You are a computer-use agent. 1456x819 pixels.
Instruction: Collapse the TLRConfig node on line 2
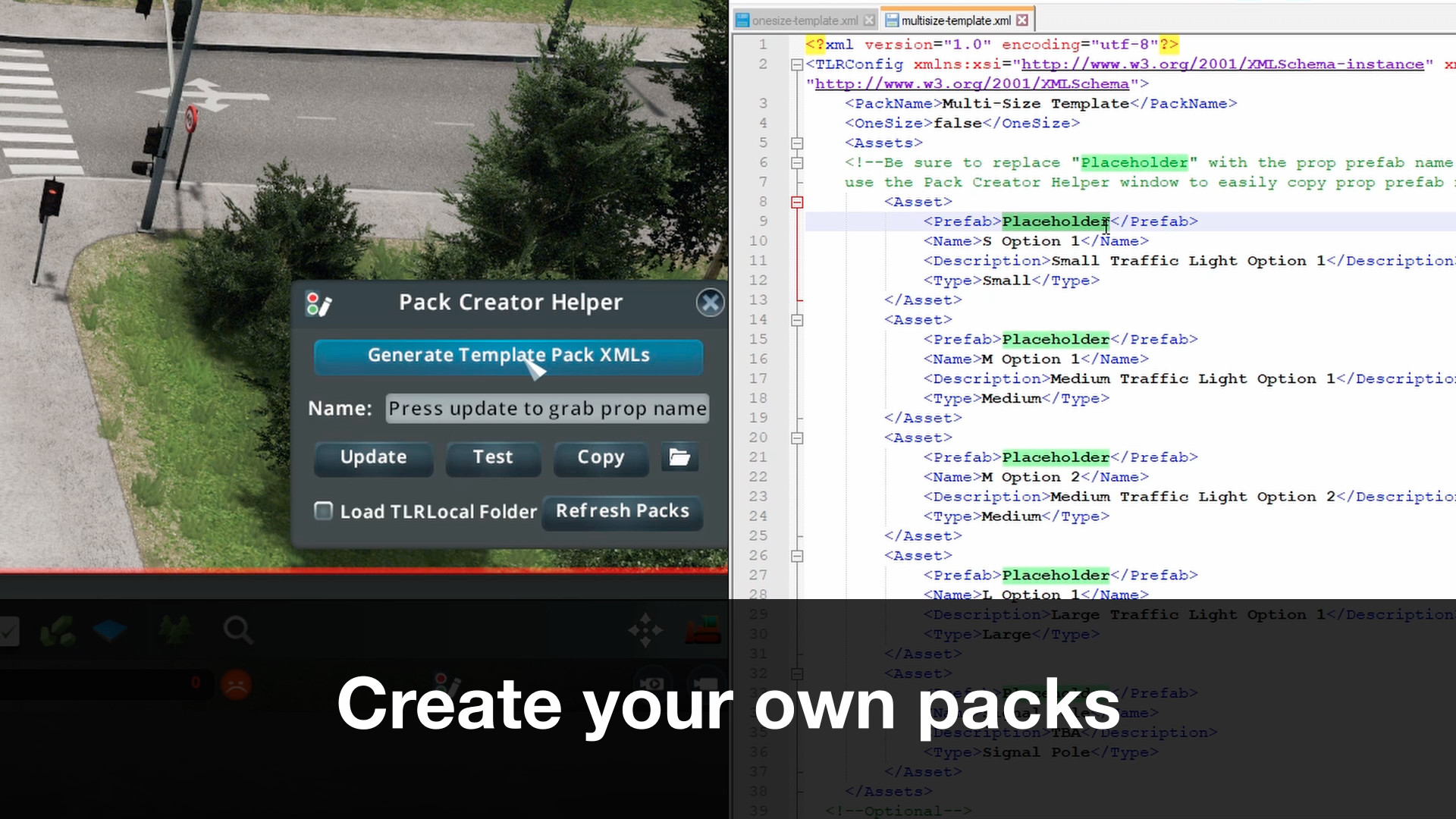point(797,64)
